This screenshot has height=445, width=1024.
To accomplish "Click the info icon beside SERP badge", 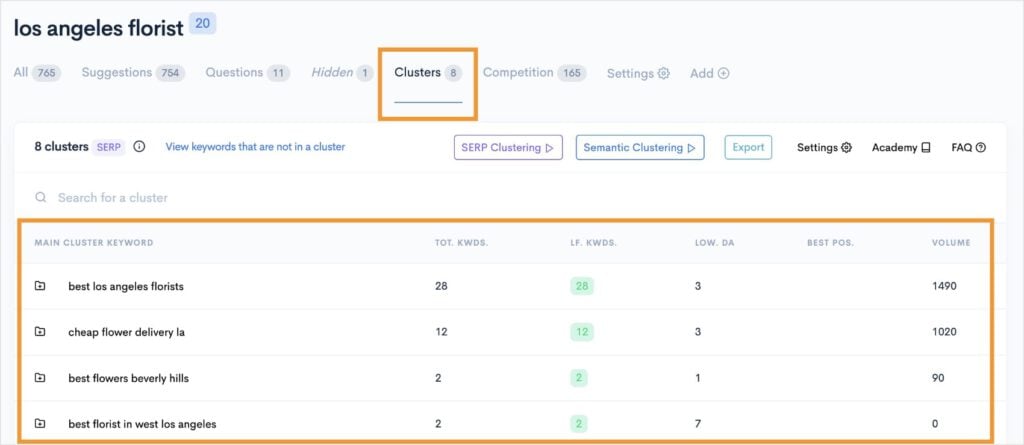I will point(139,146).
